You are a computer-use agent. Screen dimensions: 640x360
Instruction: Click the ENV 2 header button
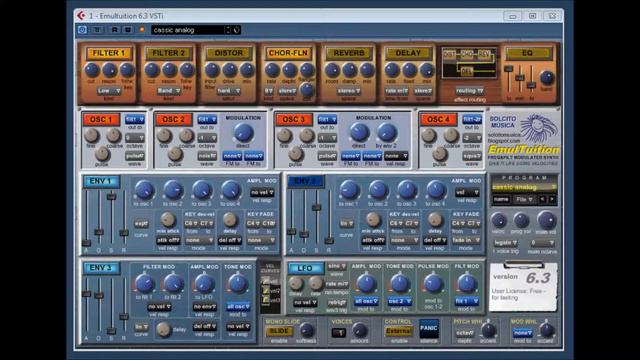[x=306, y=181]
